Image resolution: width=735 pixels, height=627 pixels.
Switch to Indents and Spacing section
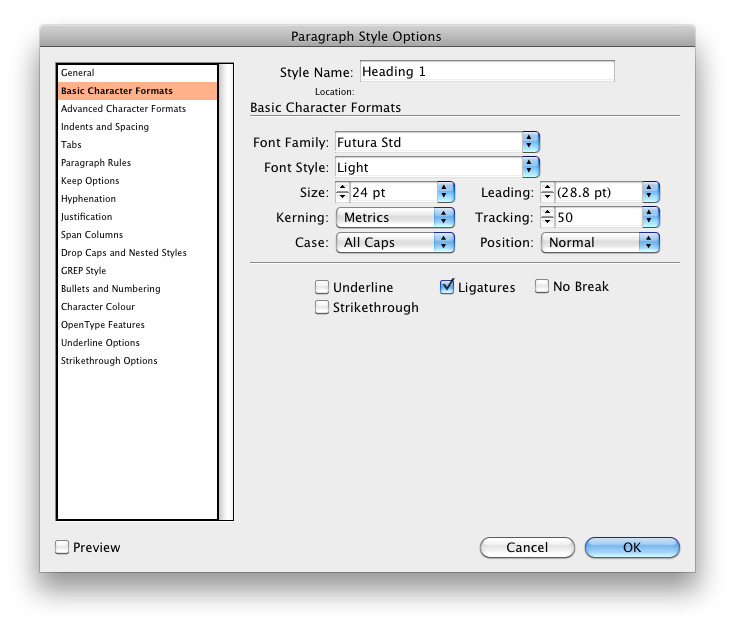coord(105,127)
